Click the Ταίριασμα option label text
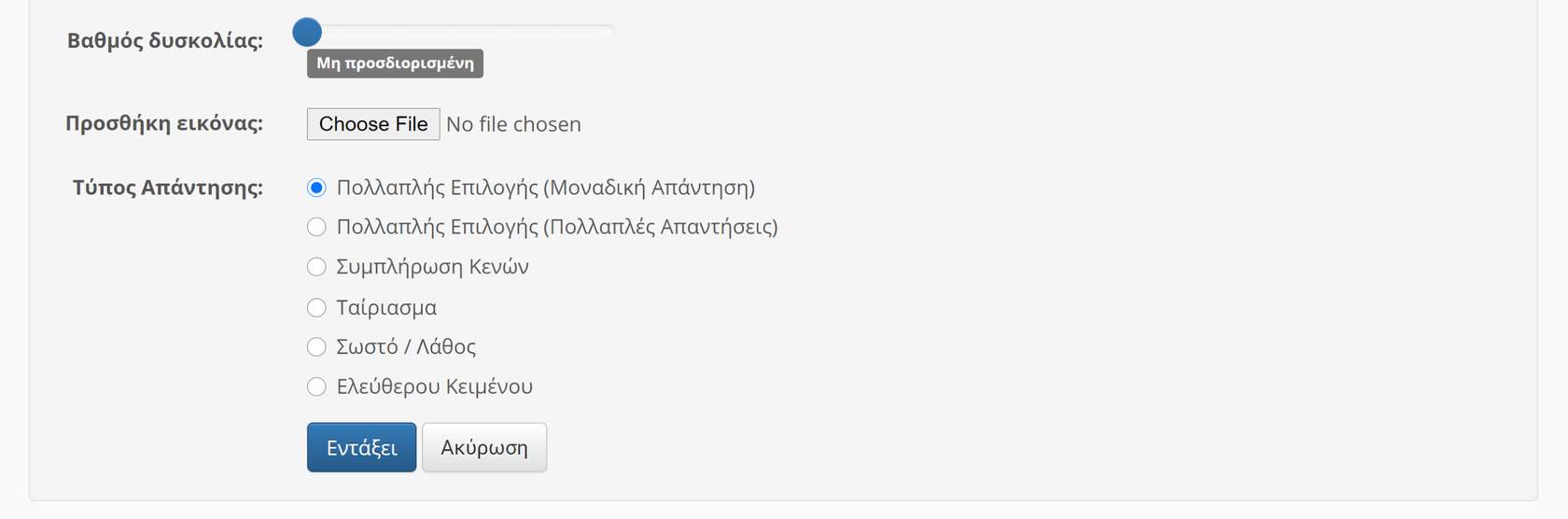1568x519 pixels. tap(386, 307)
